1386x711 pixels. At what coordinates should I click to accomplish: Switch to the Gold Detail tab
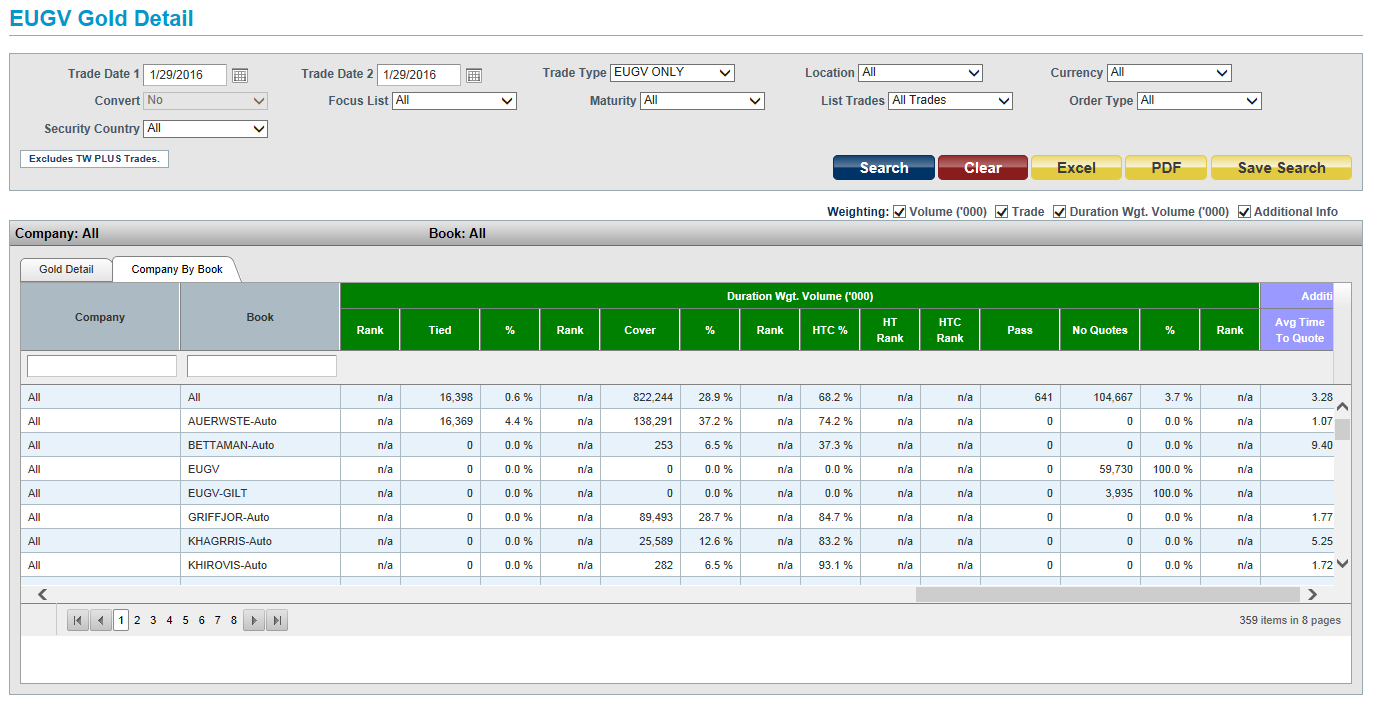(x=66, y=269)
